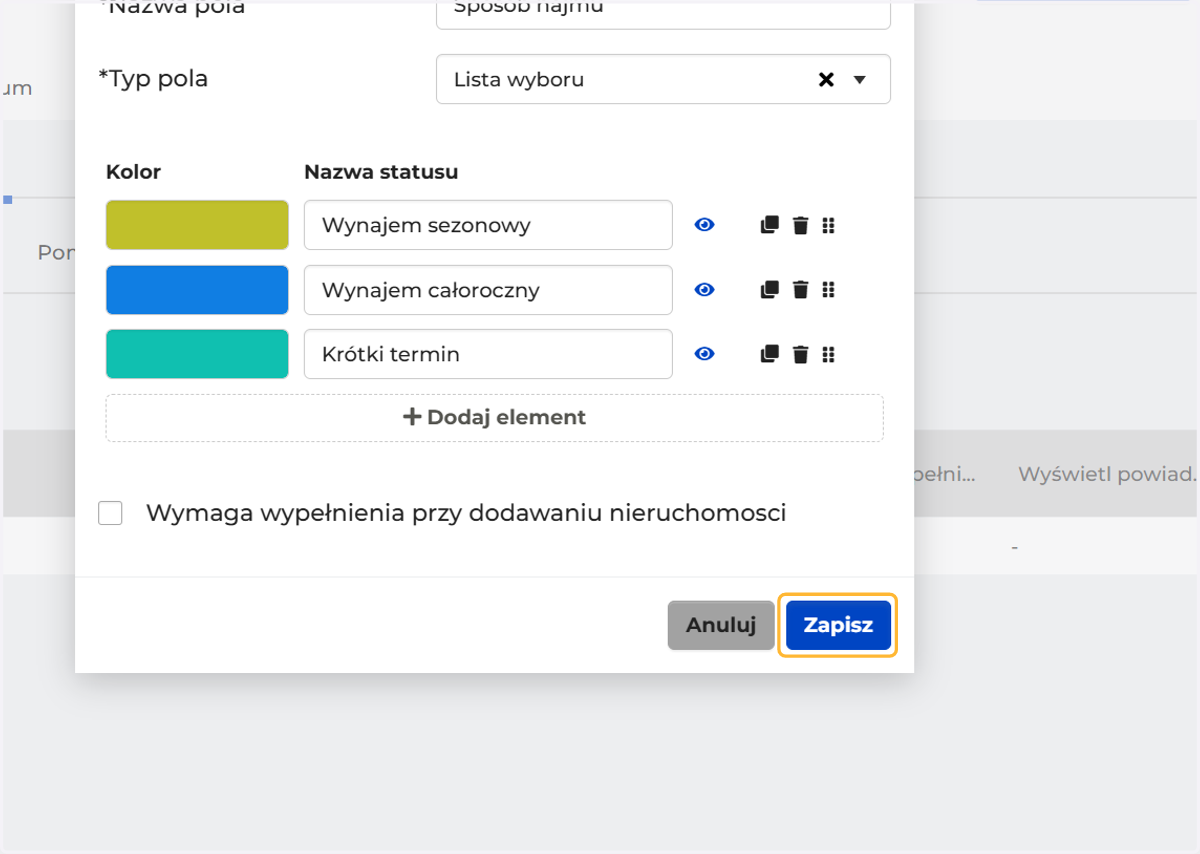This screenshot has height=854, width=1200.
Task: Click the Wyświetl powiad. column header behind dialog
Action: (x=1107, y=474)
